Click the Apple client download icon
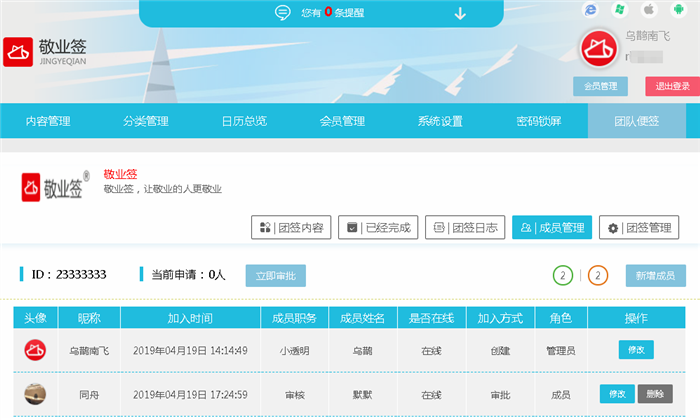The height and width of the screenshot is (420, 700). pos(648,9)
